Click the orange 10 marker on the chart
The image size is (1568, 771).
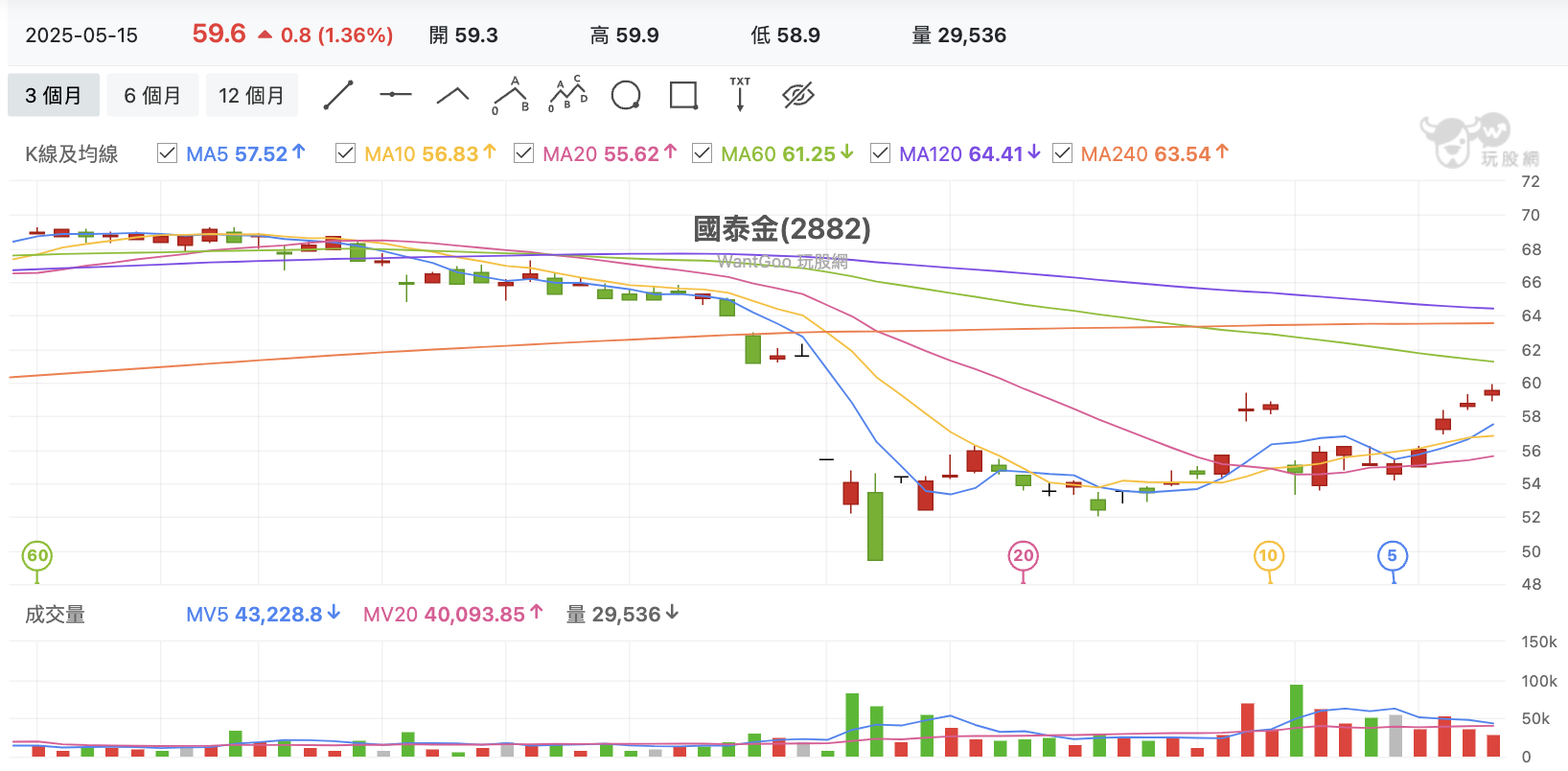click(x=1269, y=556)
